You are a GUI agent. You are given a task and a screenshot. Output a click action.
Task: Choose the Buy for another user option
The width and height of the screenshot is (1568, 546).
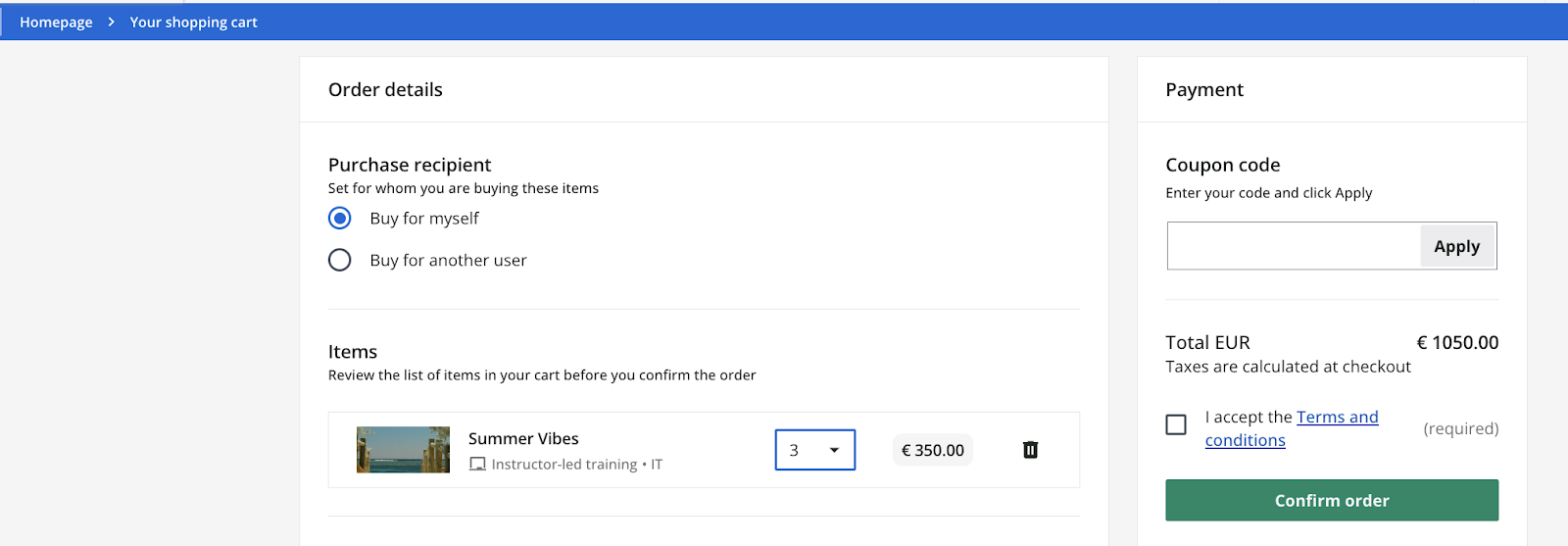click(x=340, y=260)
